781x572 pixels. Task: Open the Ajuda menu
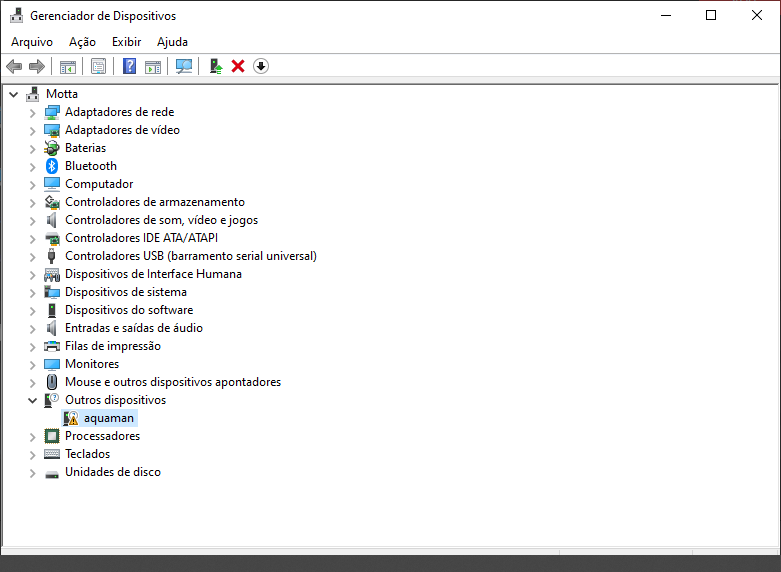[x=172, y=42]
